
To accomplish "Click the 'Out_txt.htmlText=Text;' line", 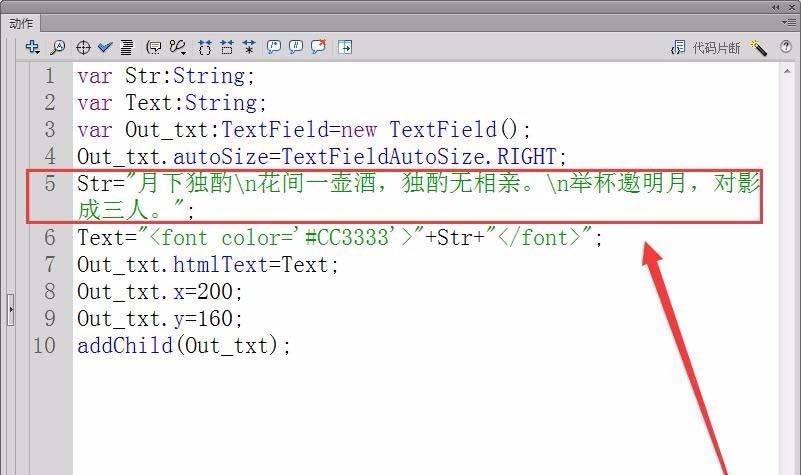I will [207, 265].
